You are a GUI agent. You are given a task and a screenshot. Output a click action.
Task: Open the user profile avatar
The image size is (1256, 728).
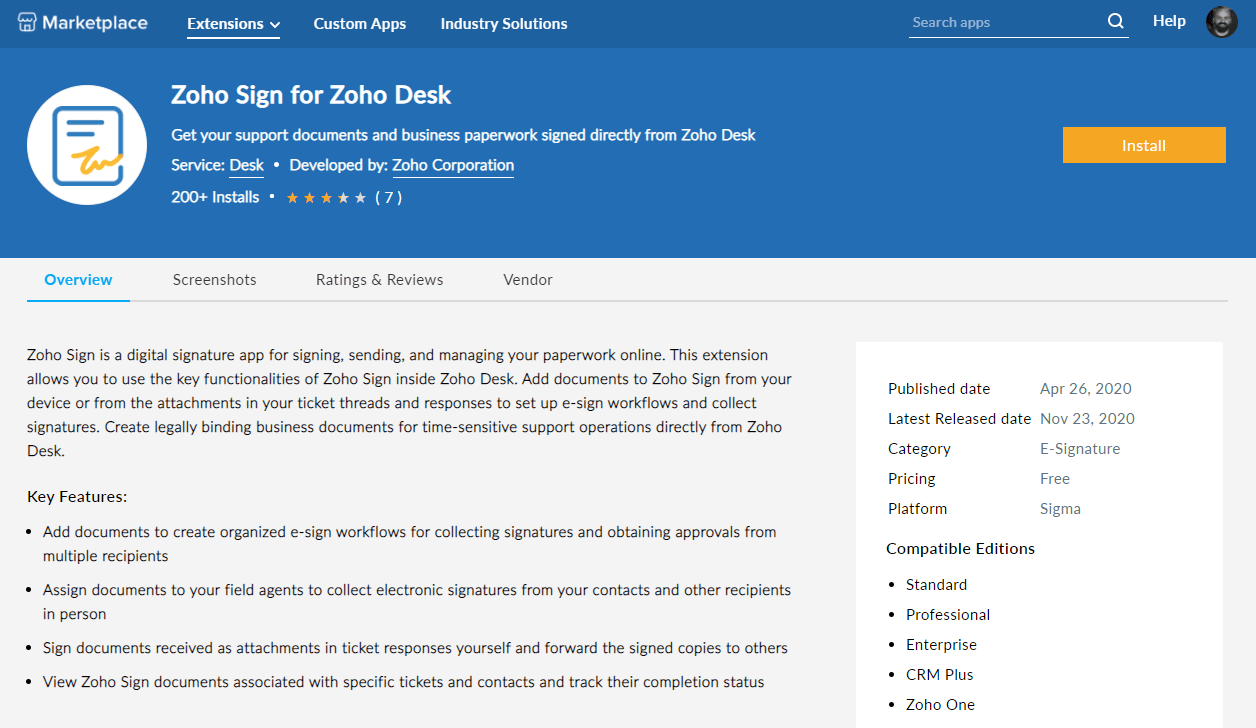(x=1222, y=22)
